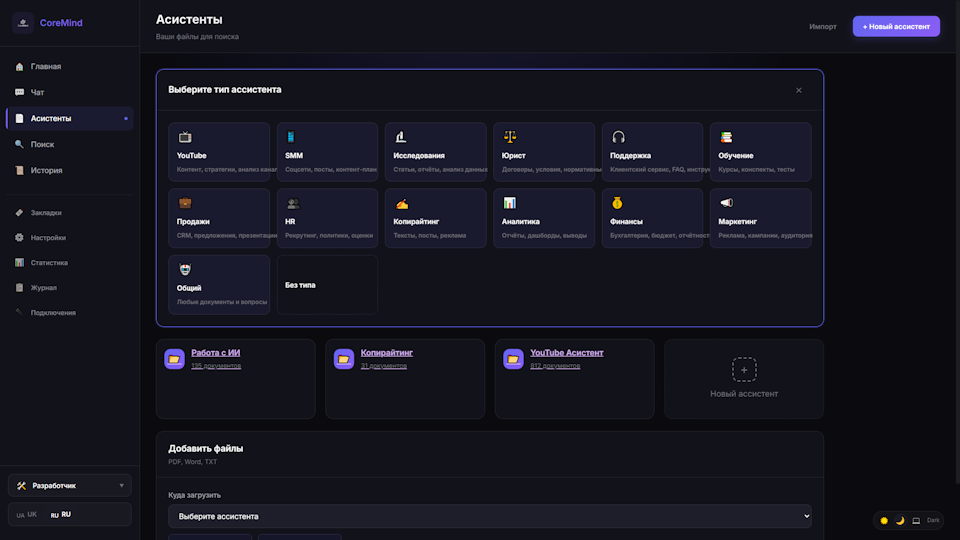Click the + Новый ассистент button

point(895,26)
